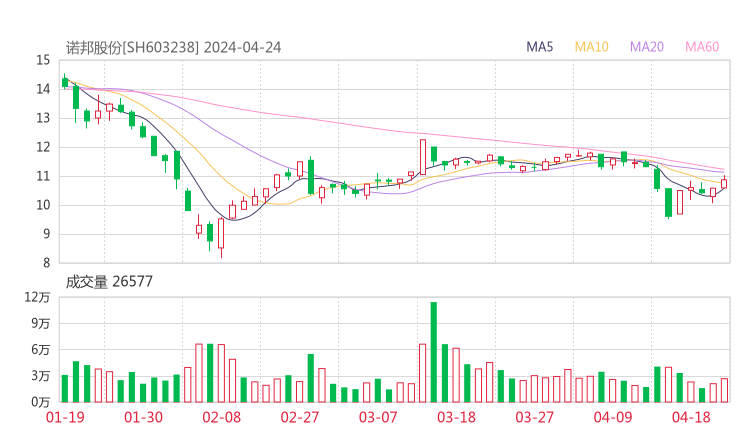The width and height of the screenshot is (740, 440).
Task: Click the volume axis label 9万
Action: (x=41, y=323)
